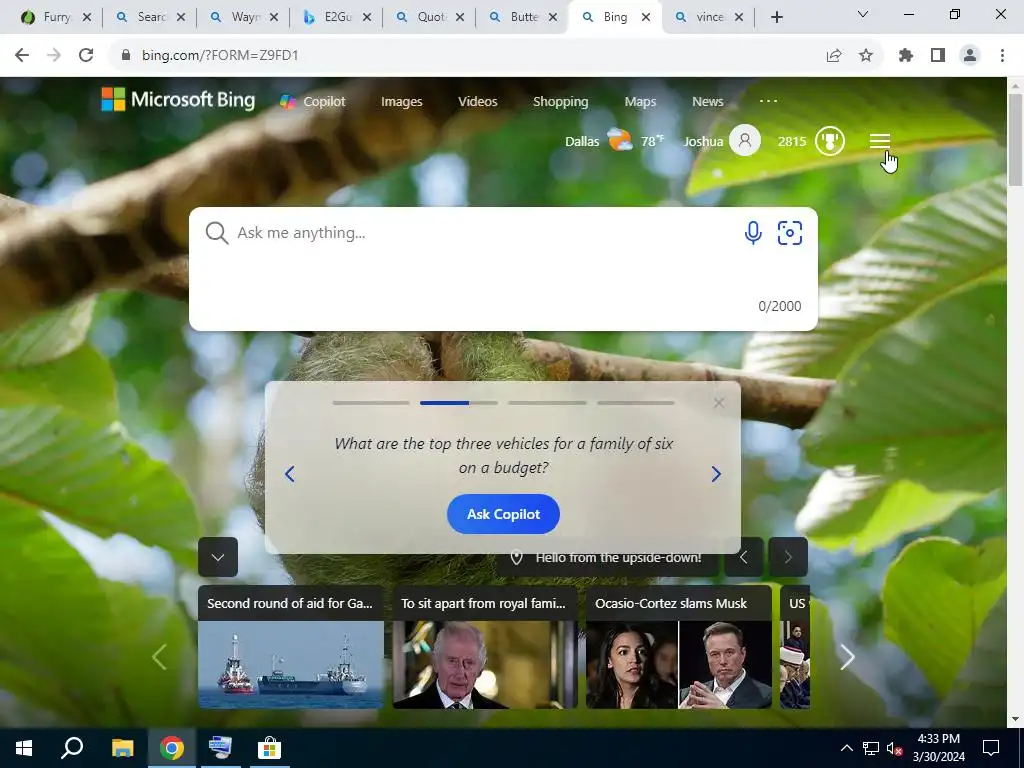Open Copilot in Bing navigation
Image resolution: width=1024 pixels, height=768 pixels.
point(313,101)
